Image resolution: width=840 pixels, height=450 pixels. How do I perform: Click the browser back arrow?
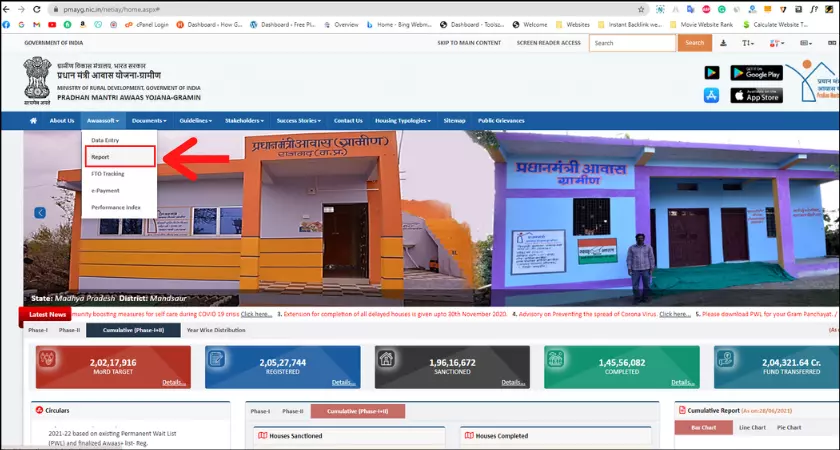point(6,10)
